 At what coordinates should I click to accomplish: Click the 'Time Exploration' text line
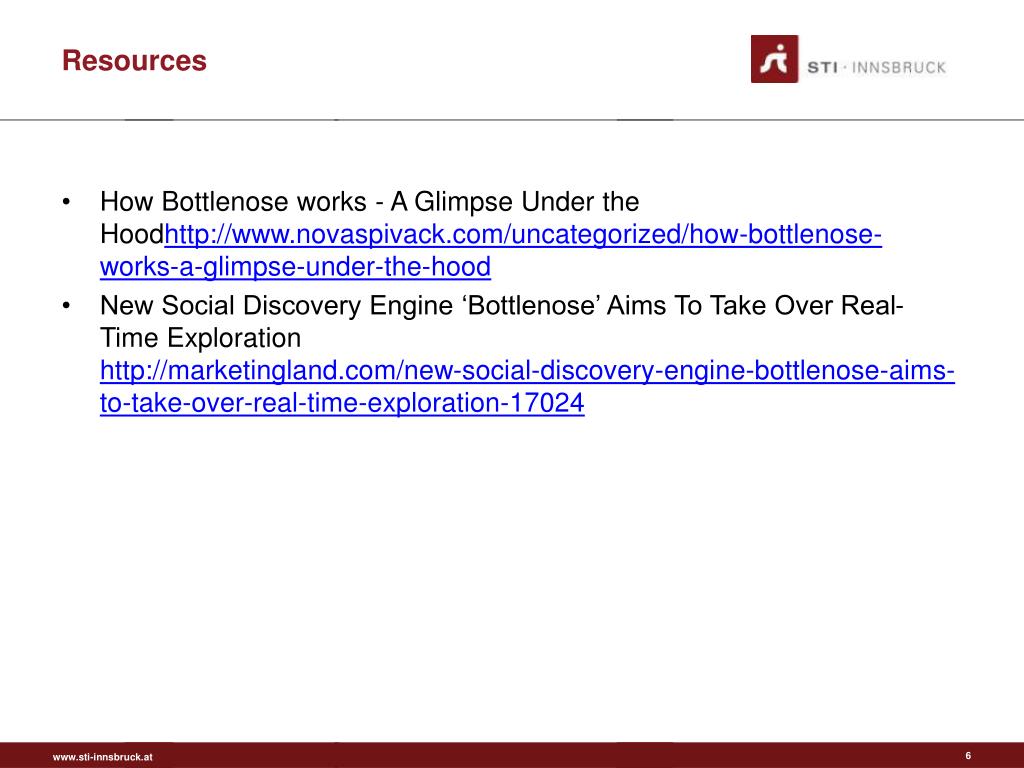tap(200, 338)
